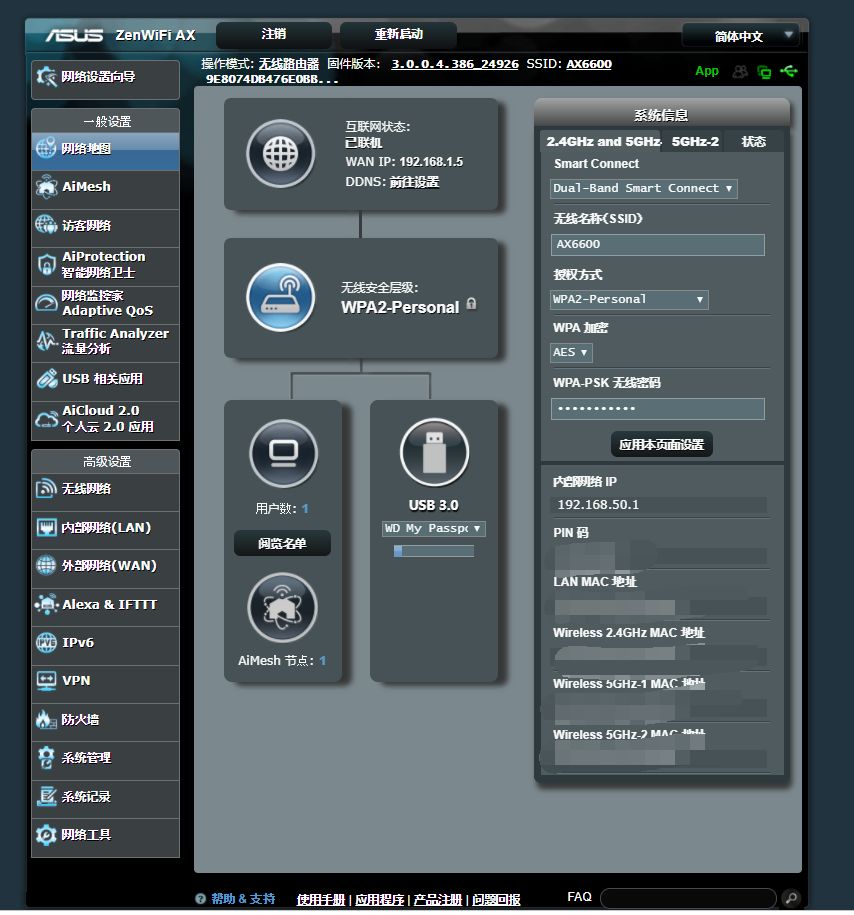Open the WPA2-Personal authentication dropdown

tap(629, 299)
